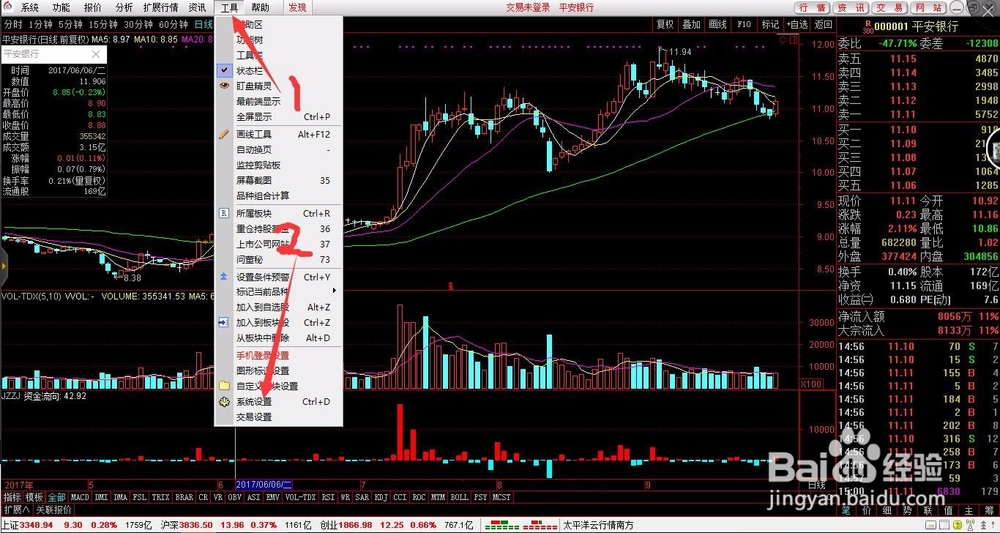Image resolution: width=1000 pixels, height=533 pixels.
Task: Click the 交易未登录 status text
Action: (528, 8)
